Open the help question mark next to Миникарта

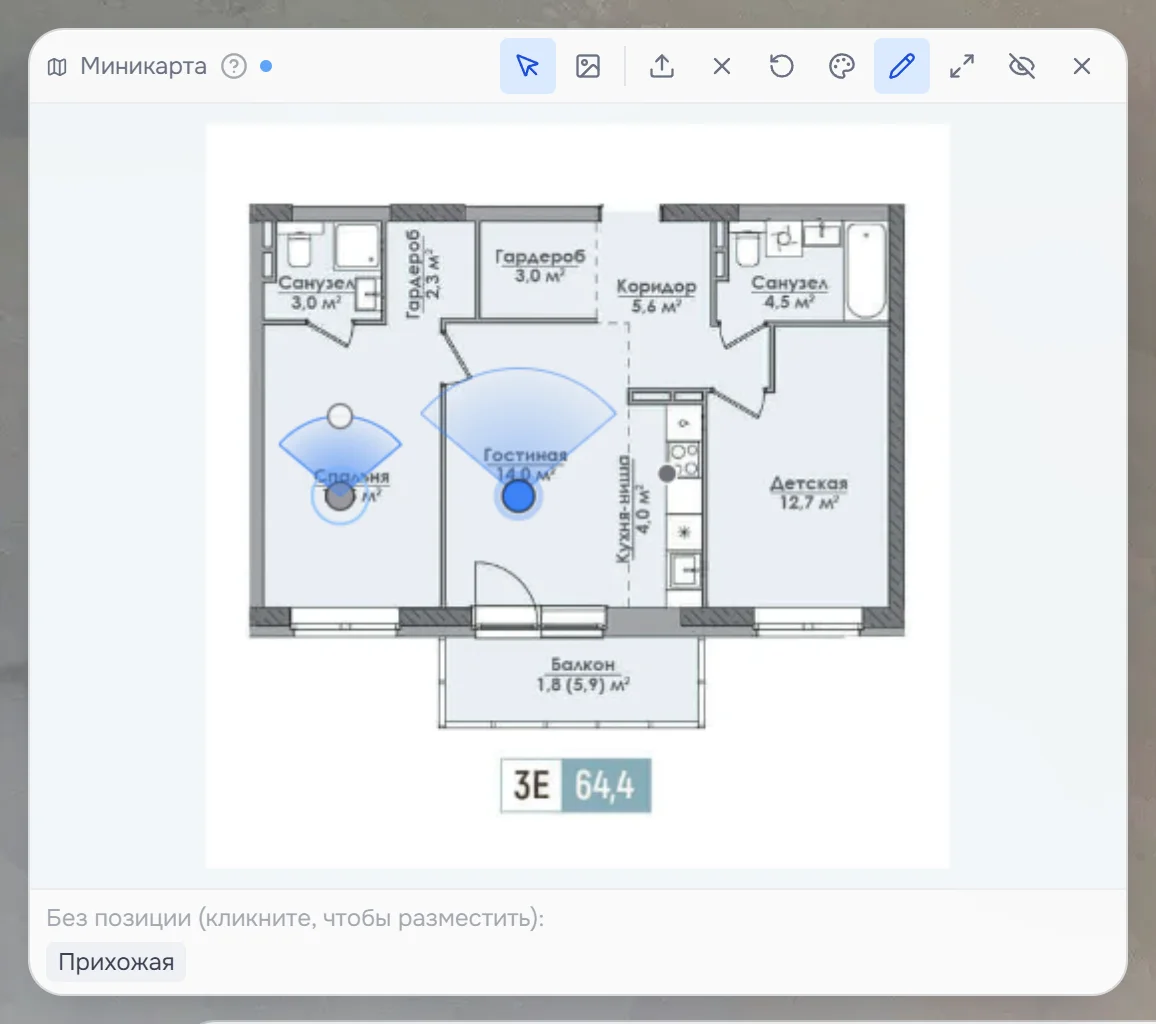click(x=234, y=66)
